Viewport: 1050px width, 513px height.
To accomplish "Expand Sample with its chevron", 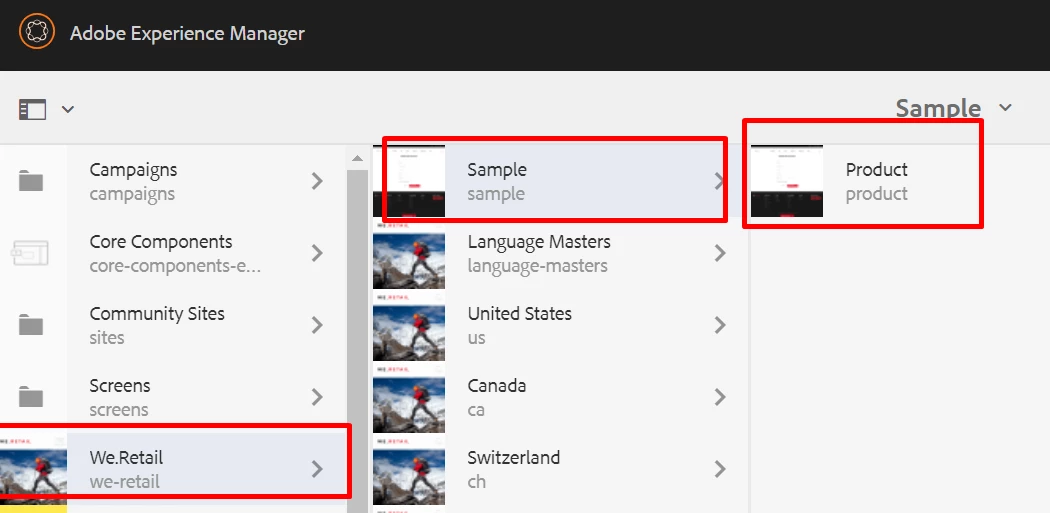I will [x=720, y=181].
